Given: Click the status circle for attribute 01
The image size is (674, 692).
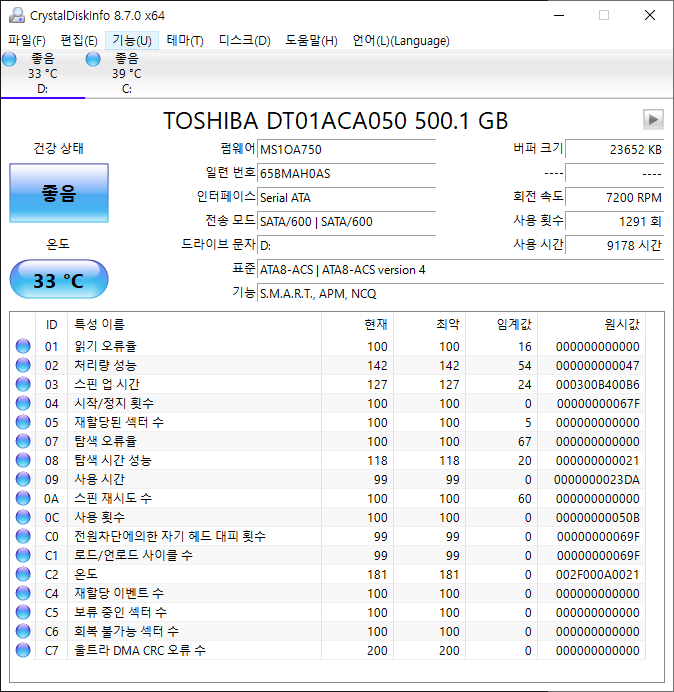Looking at the screenshot, I should 23,346.
